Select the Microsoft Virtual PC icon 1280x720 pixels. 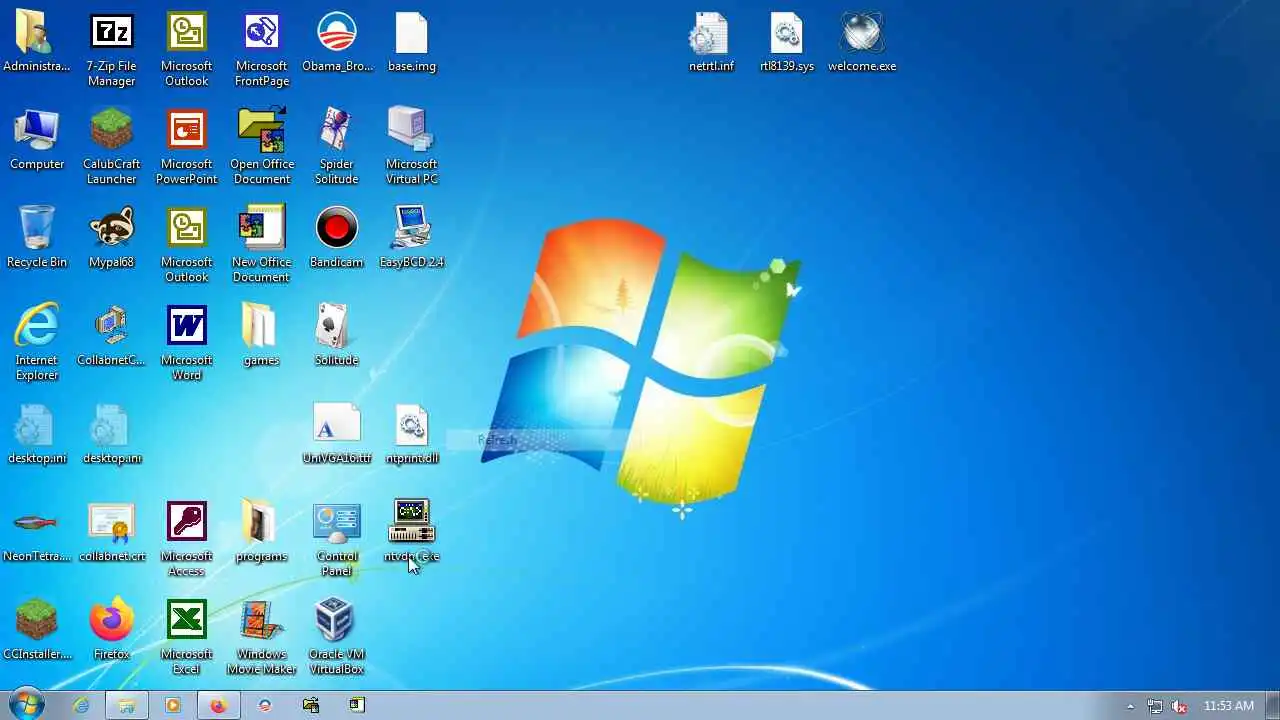(x=411, y=147)
